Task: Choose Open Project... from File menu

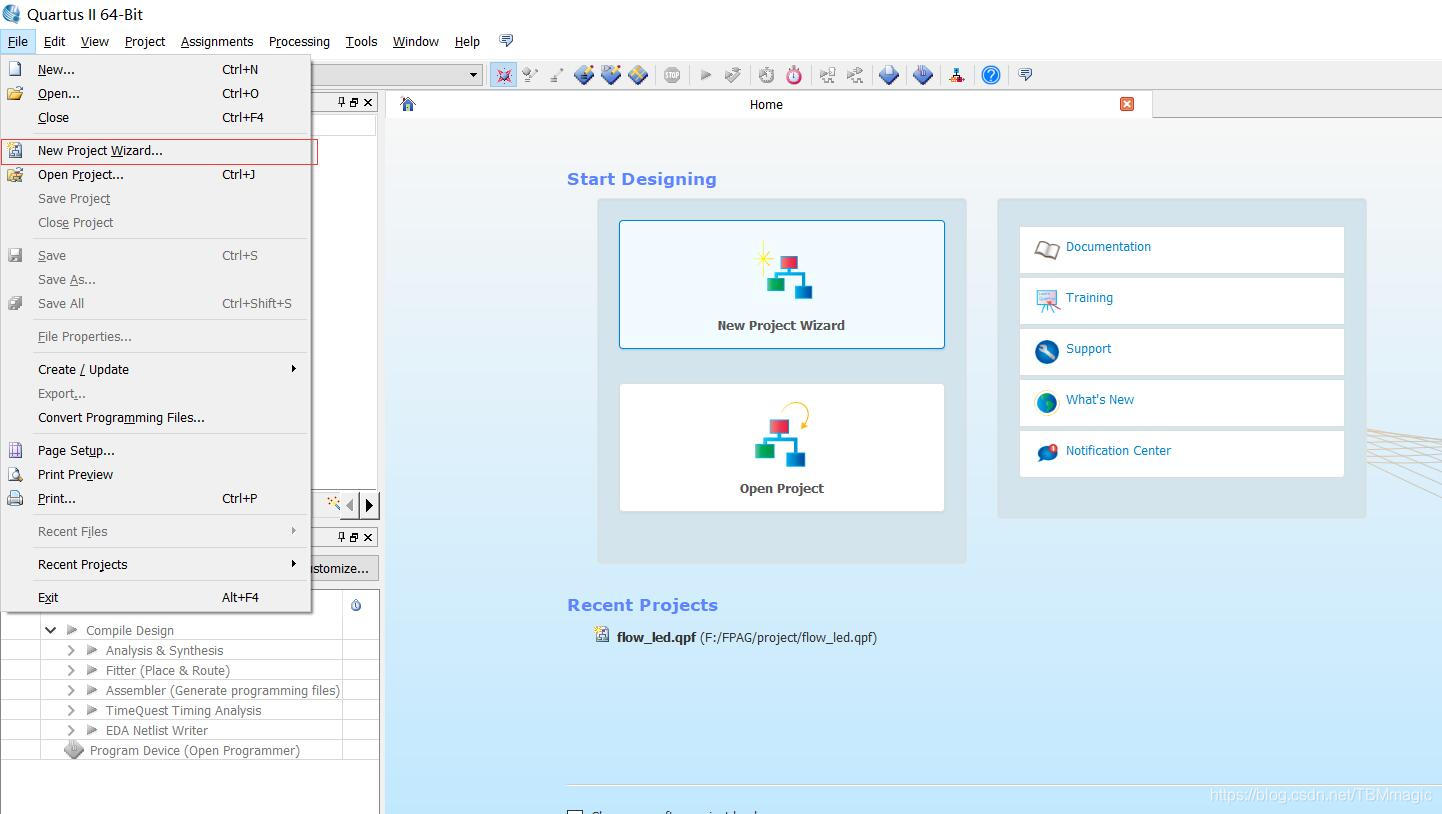Action: click(x=156, y=174)
